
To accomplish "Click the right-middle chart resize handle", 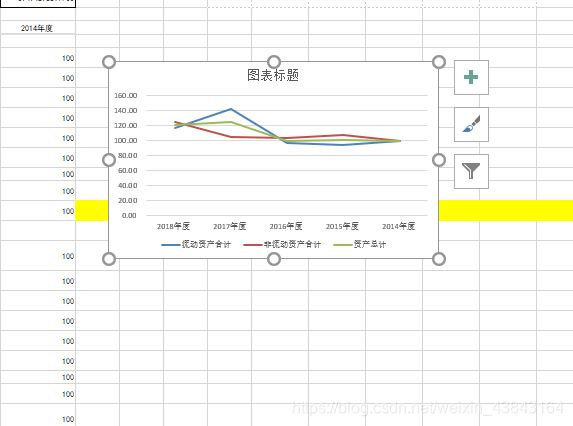I will (x=439, y=160).
